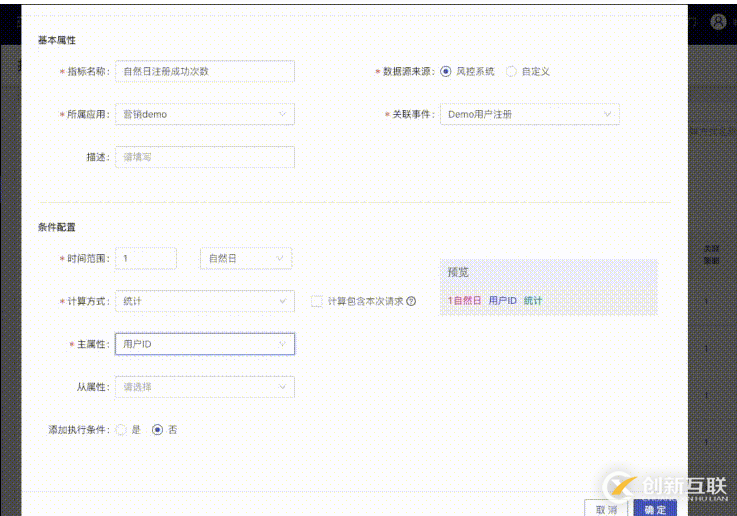Click the 预览 panel title
This screenshot has width=737, height=516.
[x=458, y=272]
